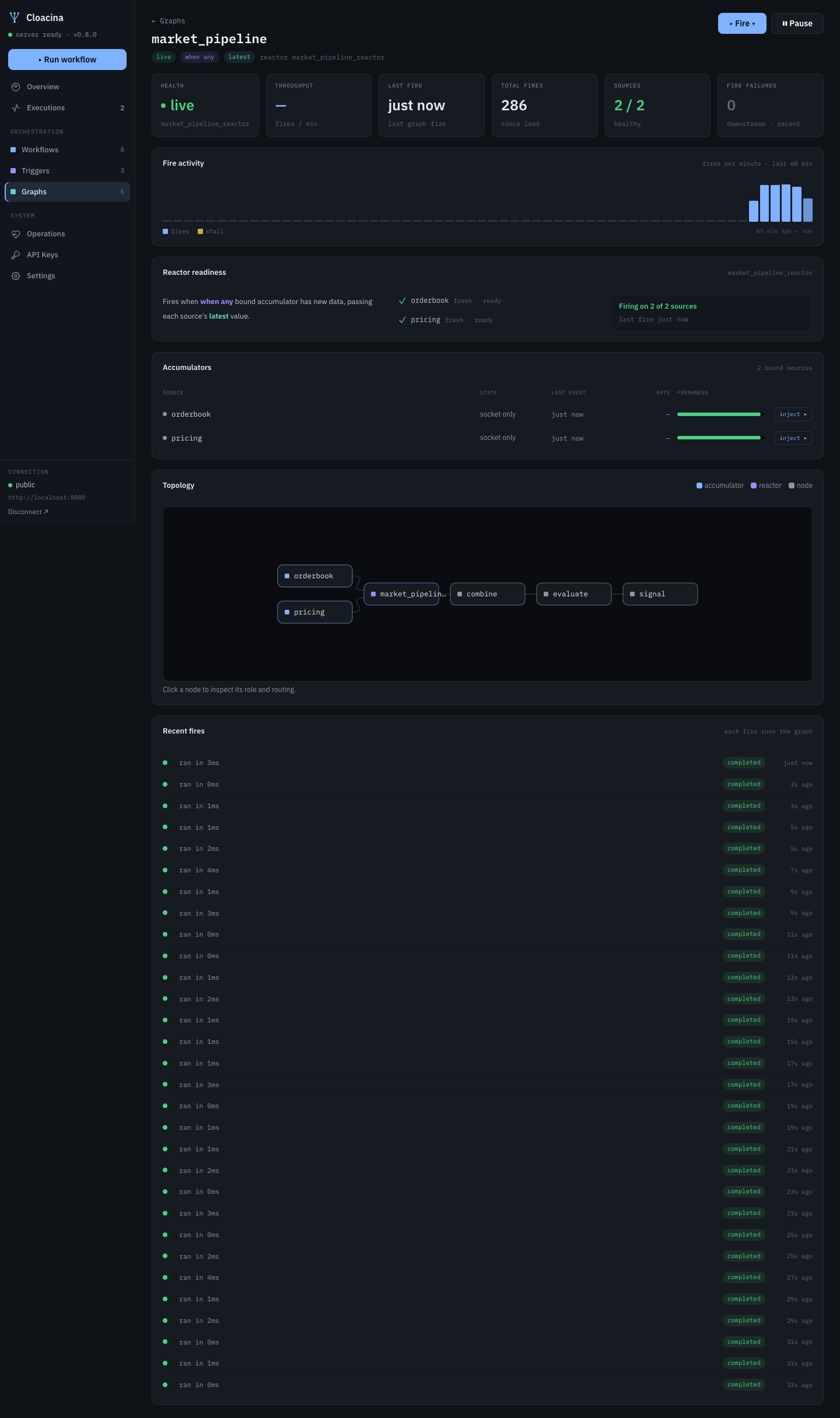This screenshot has width=840, height=1418.
Task: Open the recent fire from just now
Action: tap(488, 763)
